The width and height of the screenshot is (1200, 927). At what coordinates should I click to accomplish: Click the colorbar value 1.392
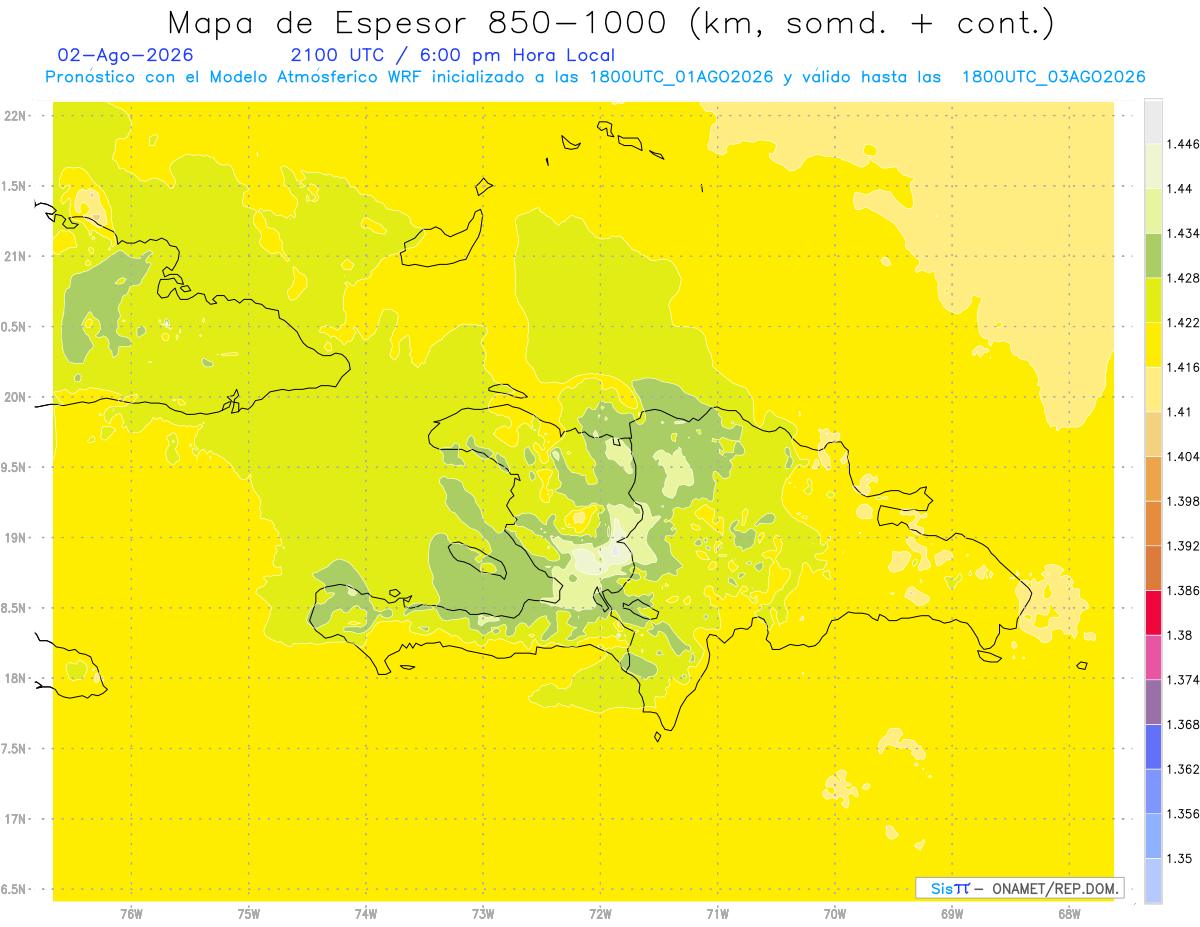pyautogui.click(x=1183, y=546)
